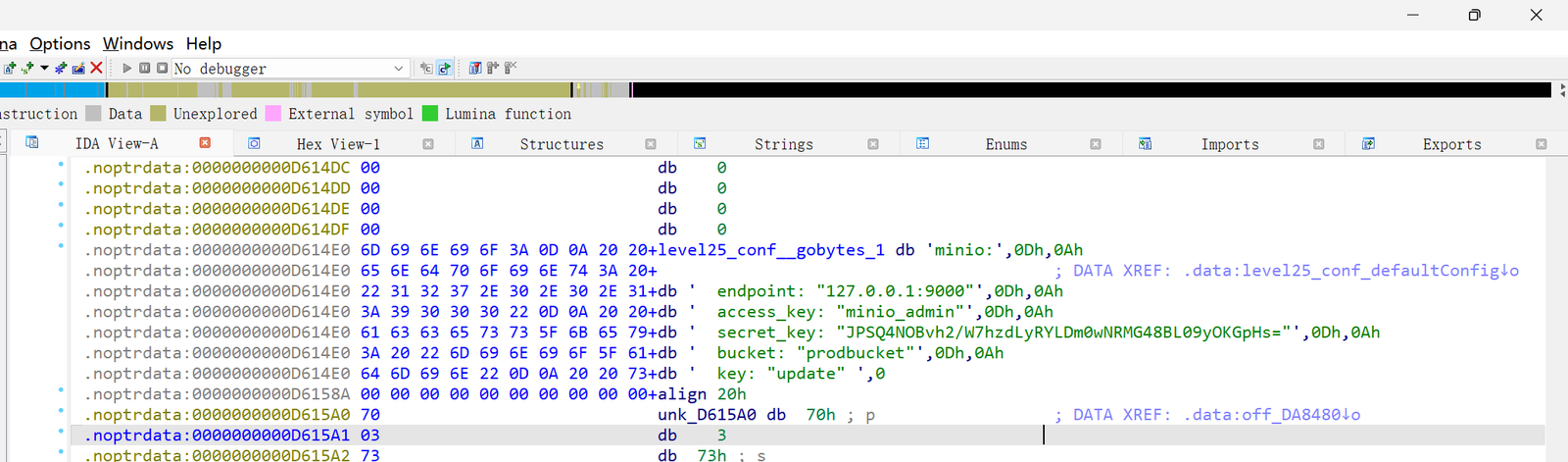
Task: Expand the small black arrow in toolbar
Action: tap(44, 68)
